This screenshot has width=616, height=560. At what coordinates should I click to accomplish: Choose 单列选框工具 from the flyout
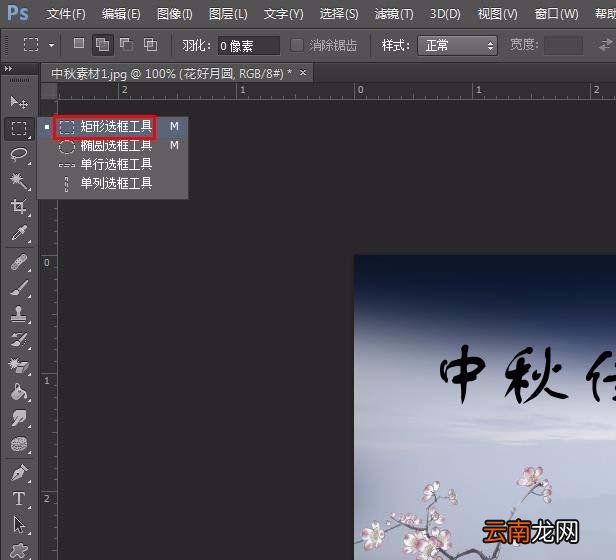coord(113,183)
